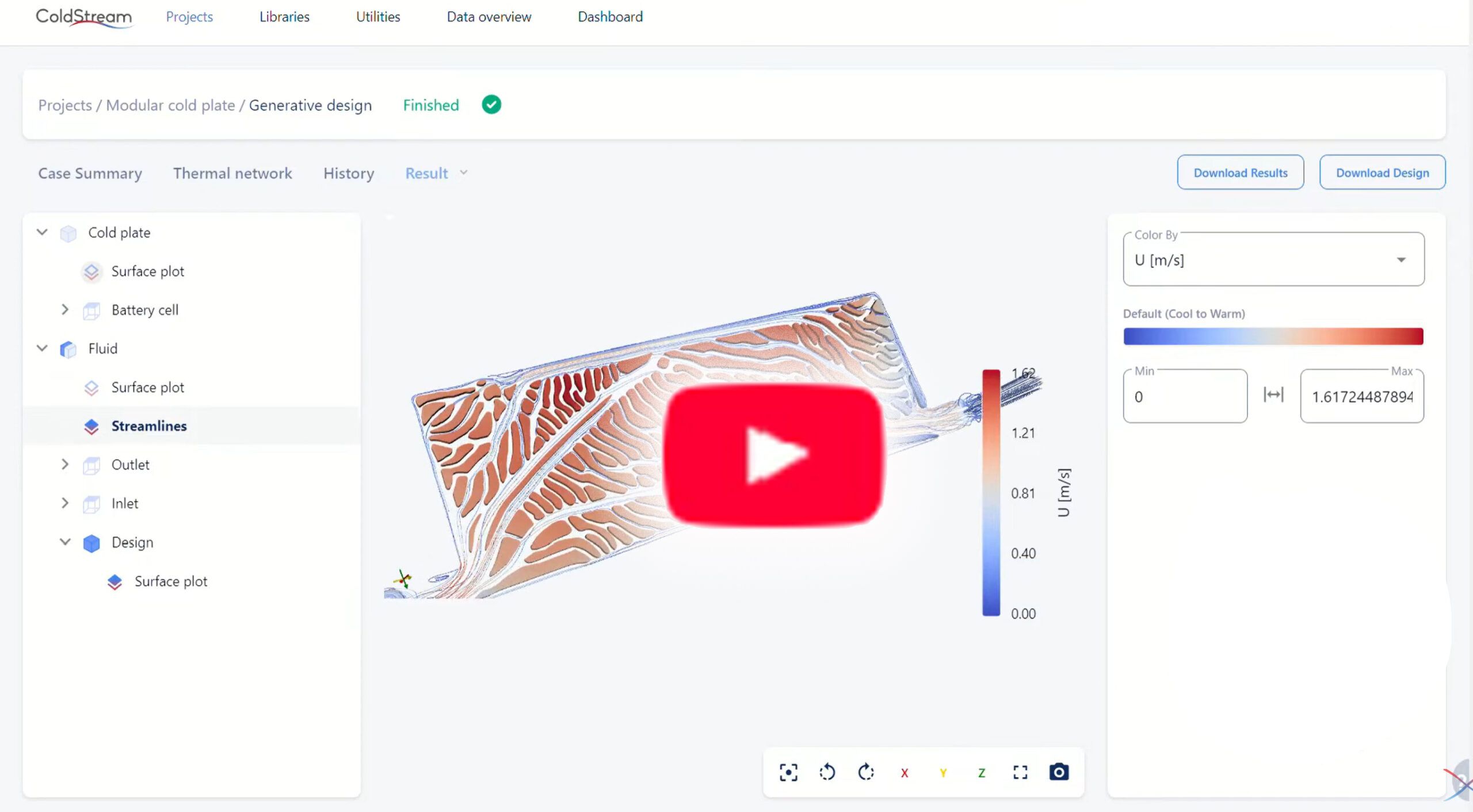Collapse the Fluid tree node
Screen dimensions: 1473x812
point(42,348)
